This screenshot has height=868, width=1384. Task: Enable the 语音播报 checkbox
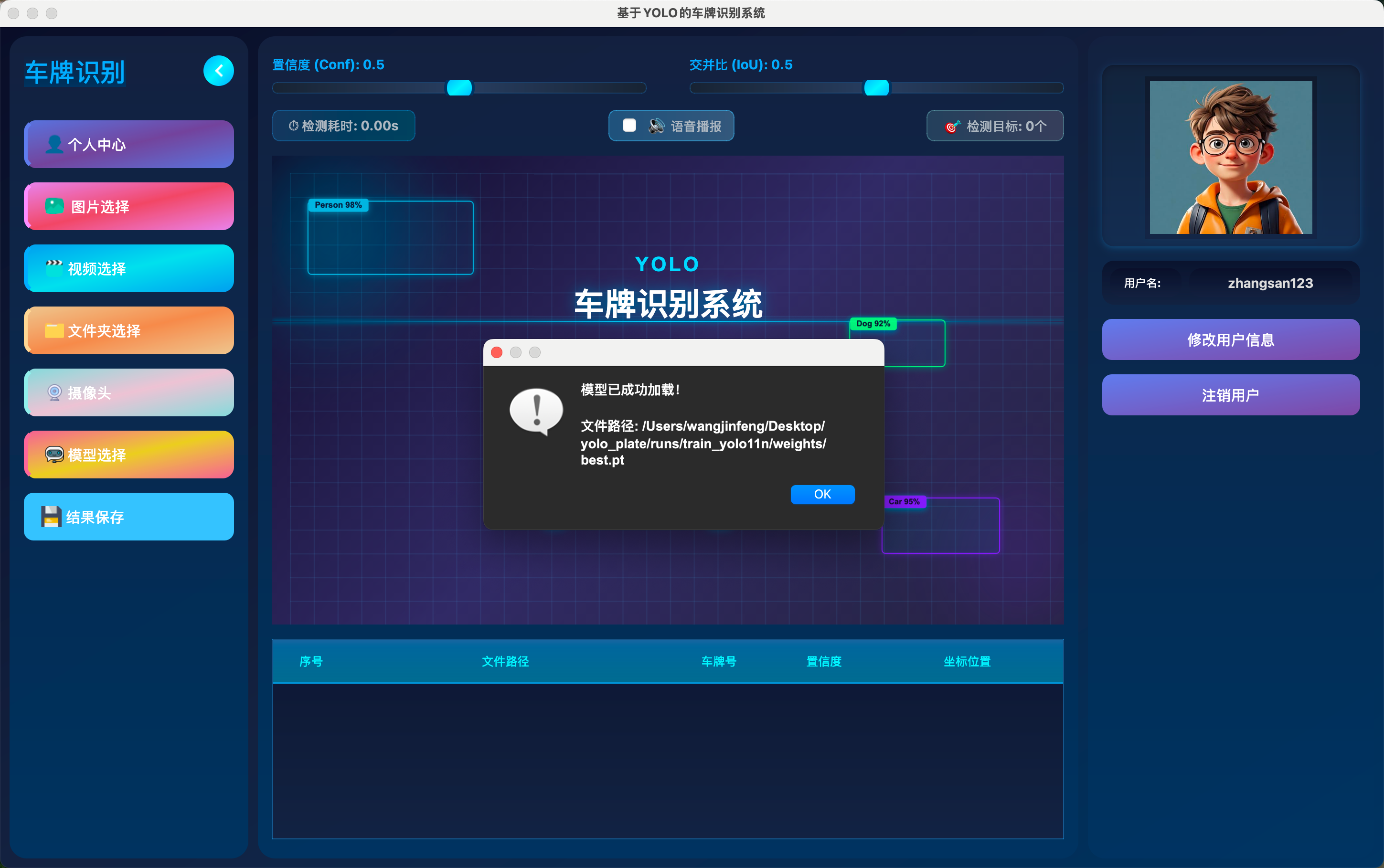pyautogui.click(x=629, y=126)
